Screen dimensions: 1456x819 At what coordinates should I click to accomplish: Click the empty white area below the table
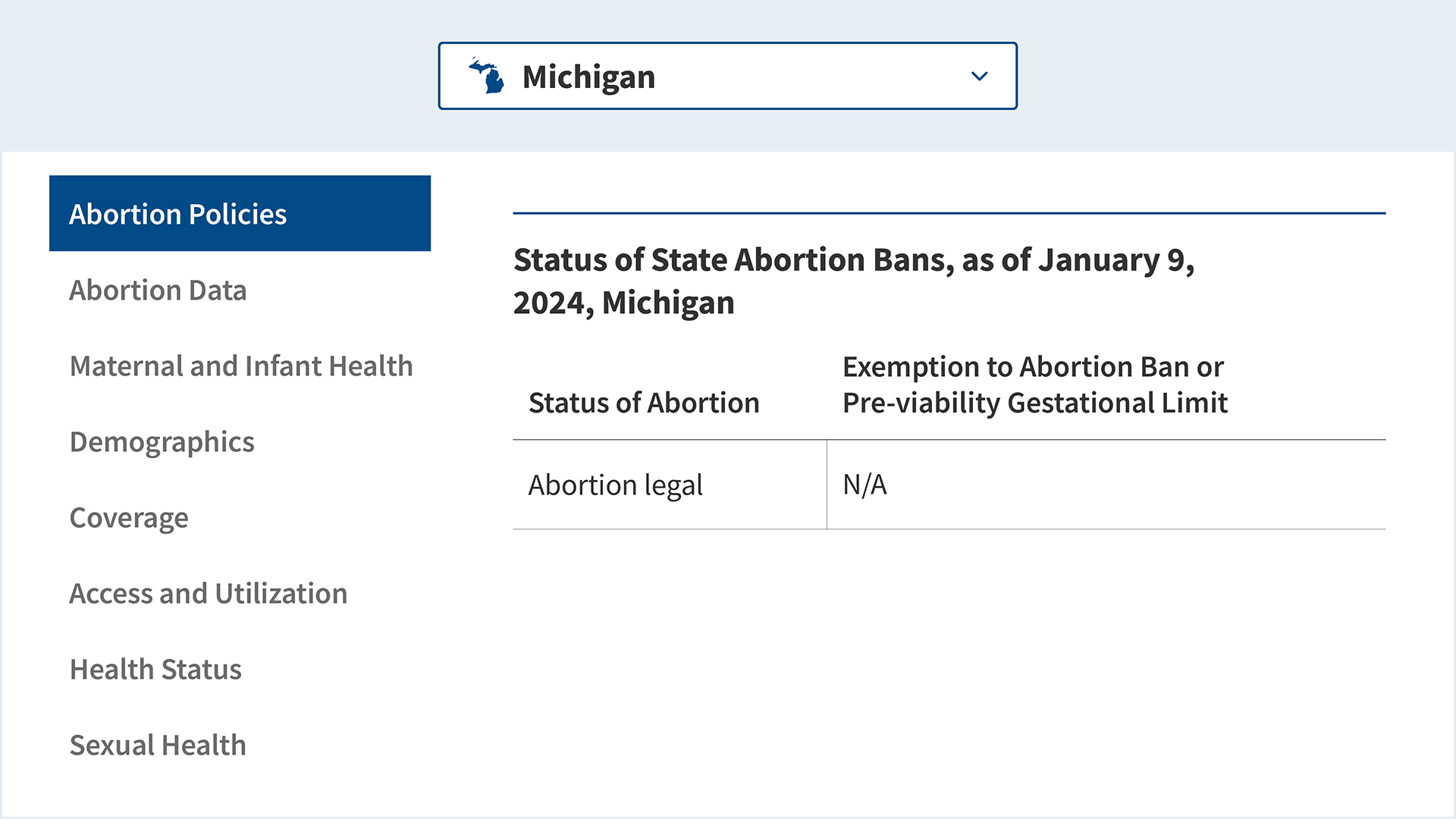[x=949, y=667]
